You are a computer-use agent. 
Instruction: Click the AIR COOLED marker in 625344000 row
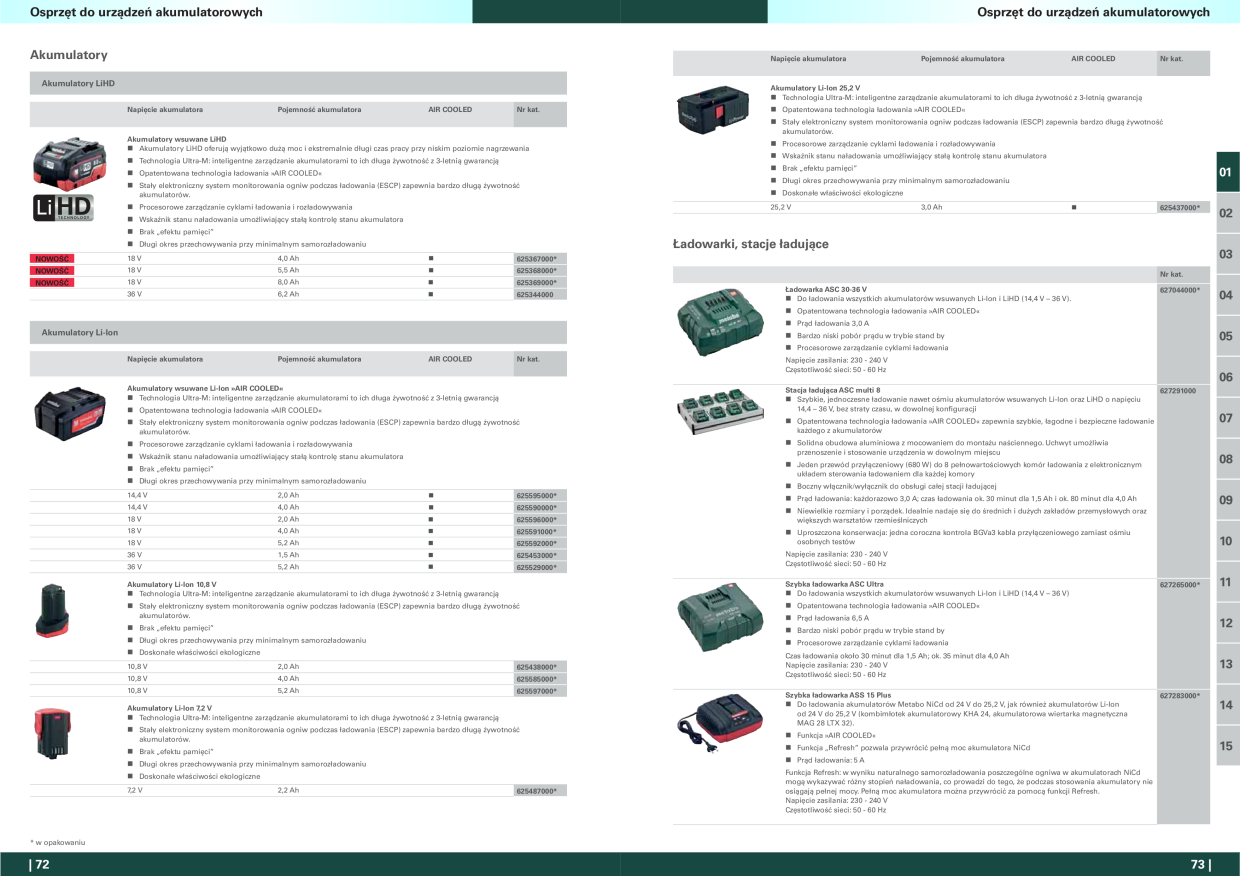click(431, 295)
